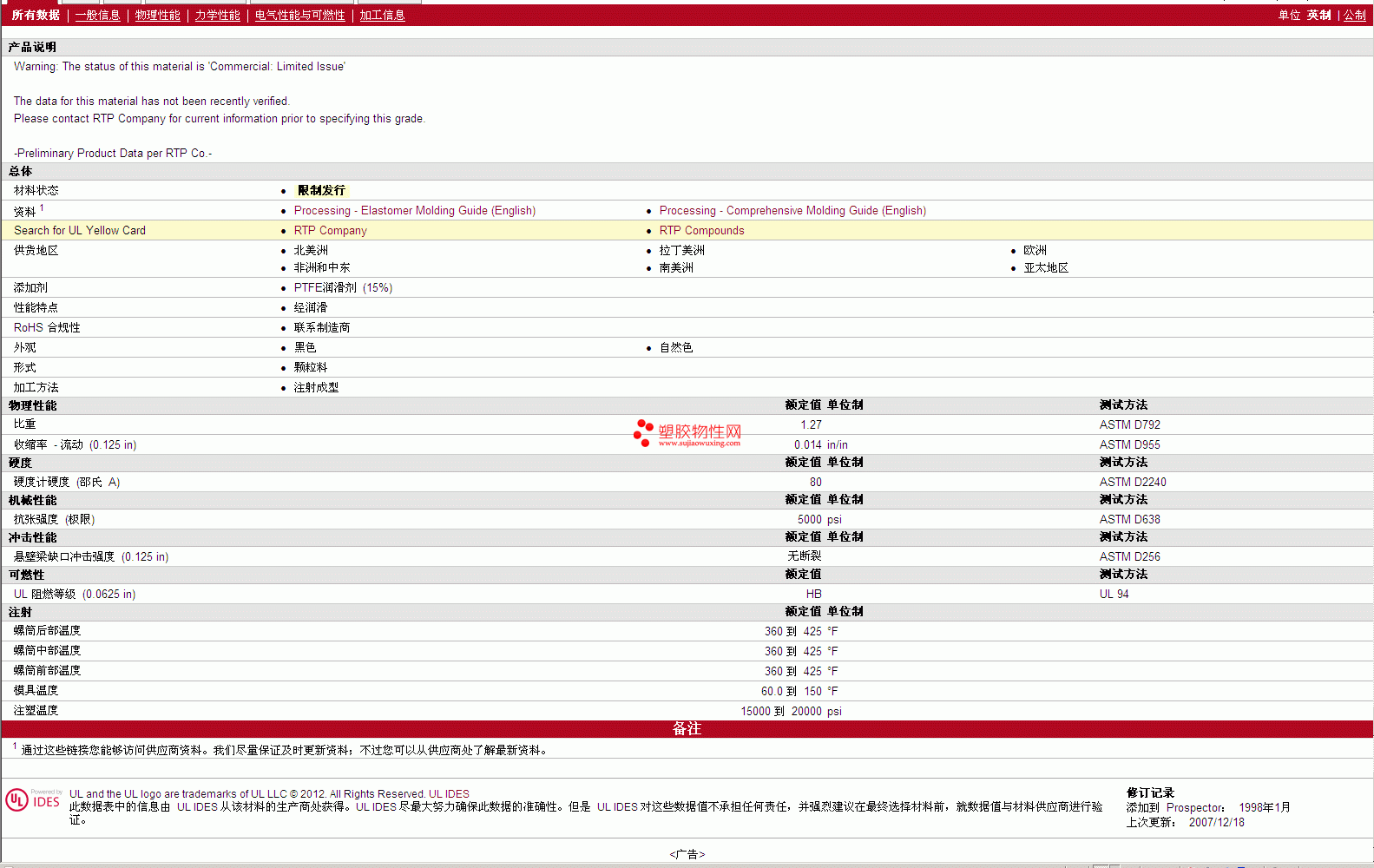Click the <广告> label at the bottom
Image resolution: width=1374 pixels, height=868 pixels.
tap(687, 855)
